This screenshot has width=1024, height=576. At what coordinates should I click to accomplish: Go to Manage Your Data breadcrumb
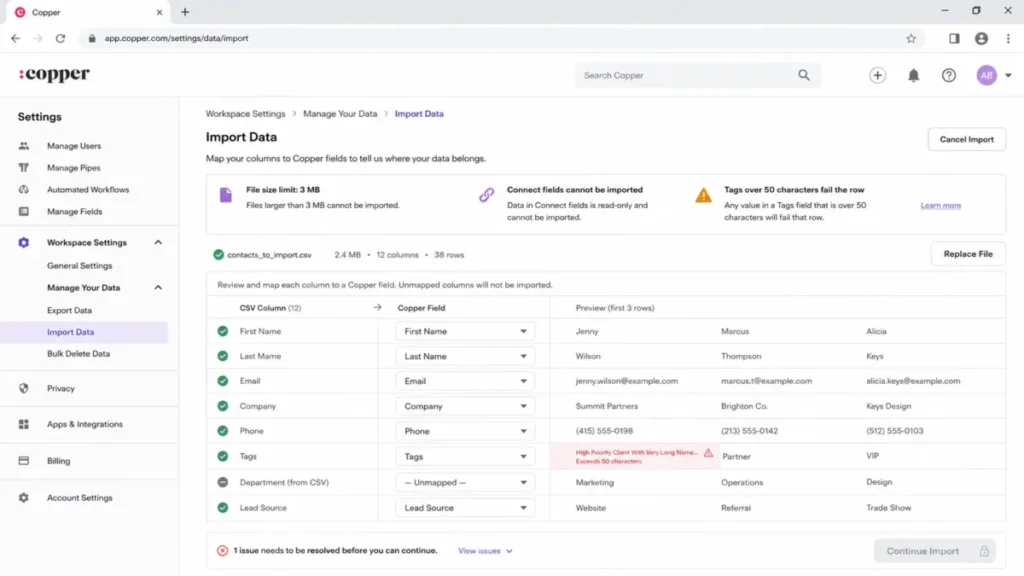340,114
